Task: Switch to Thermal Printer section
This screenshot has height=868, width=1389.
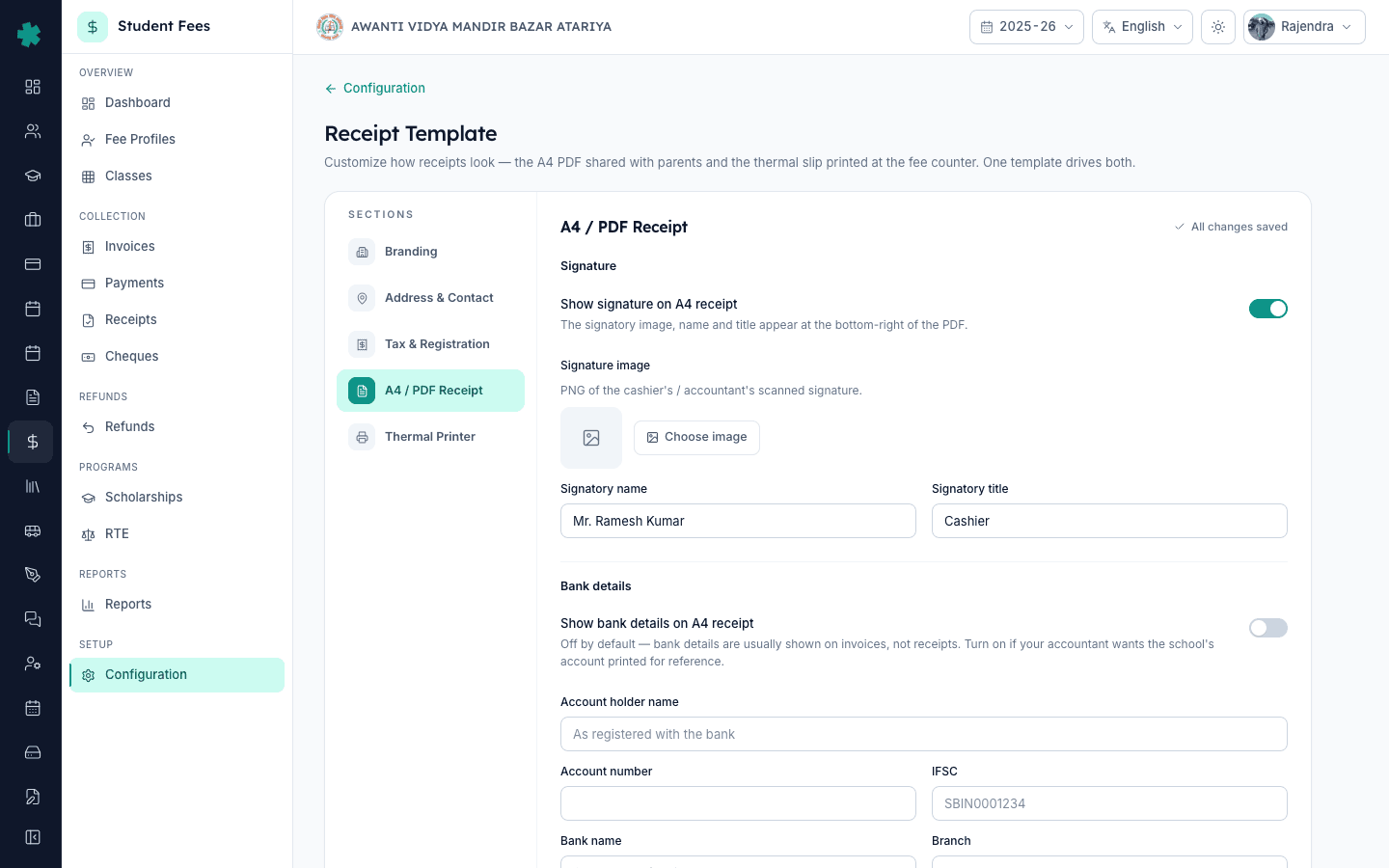Action: (x=430, y=437)
